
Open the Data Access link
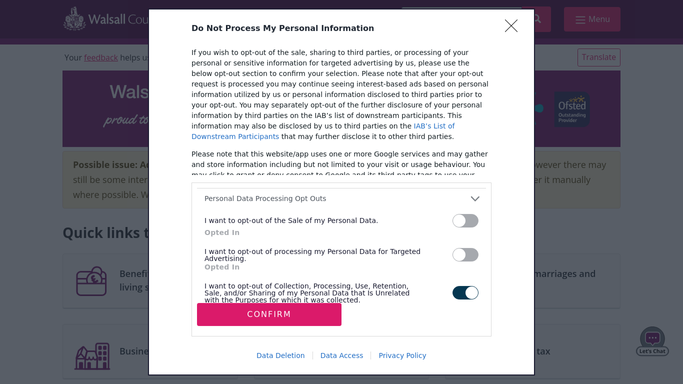(x=342, y=355)
